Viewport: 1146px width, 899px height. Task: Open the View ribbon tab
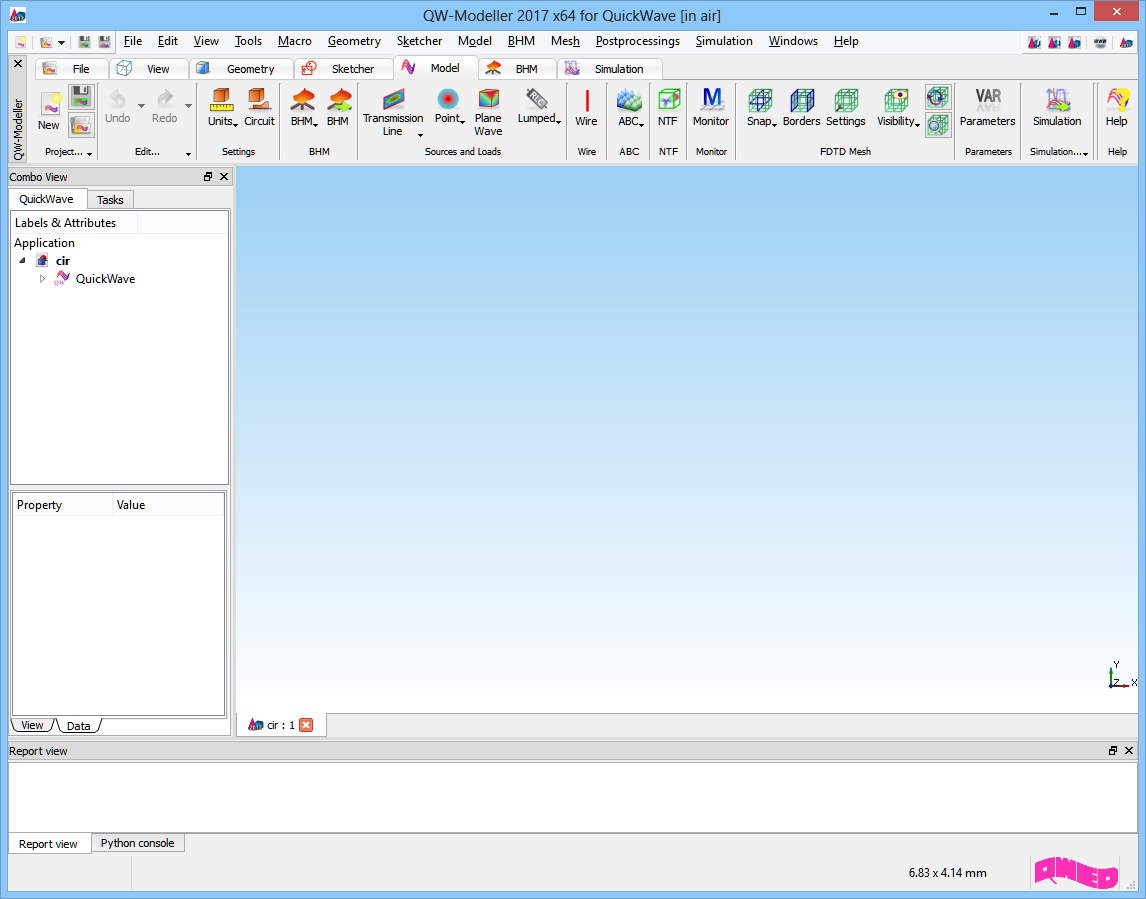pos(149,69)
